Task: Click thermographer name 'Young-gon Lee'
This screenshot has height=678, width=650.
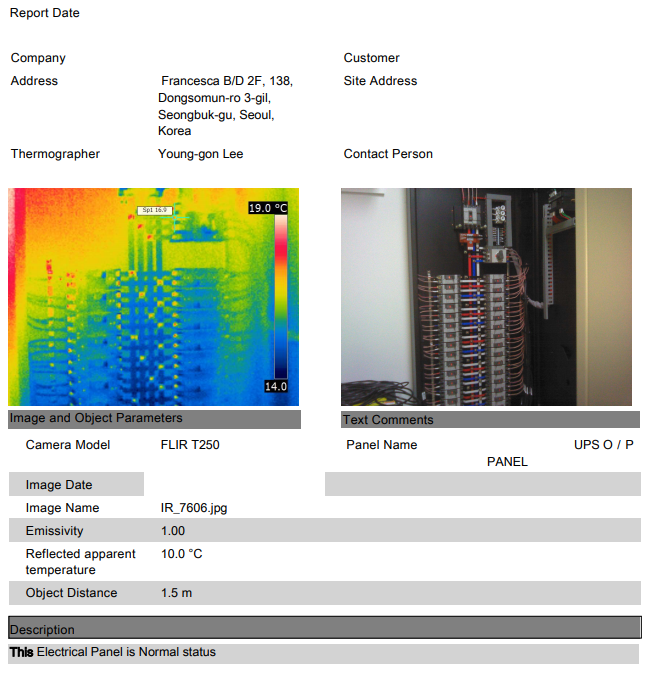Action: tap(201, 154)
